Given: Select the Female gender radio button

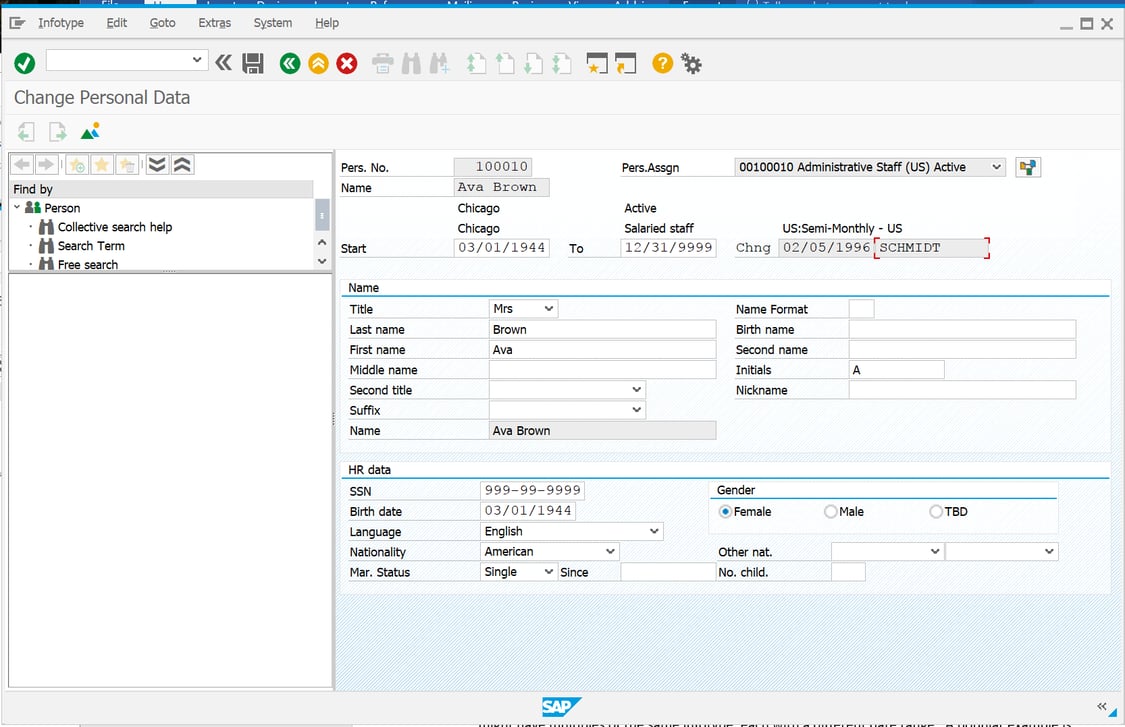Looking at the screenshot, I should (723, 511).
